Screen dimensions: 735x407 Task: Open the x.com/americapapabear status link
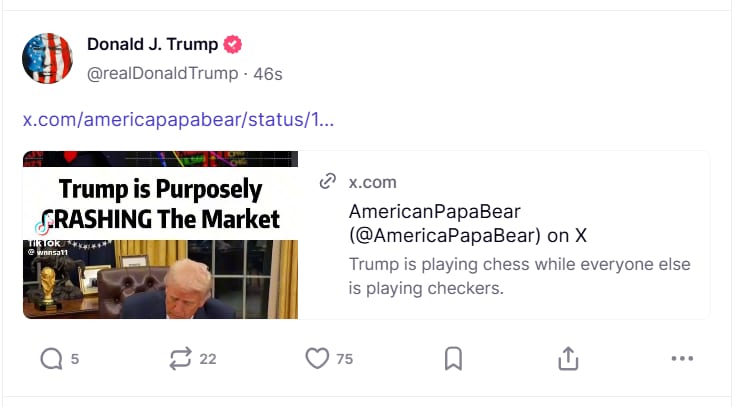click(x=178, y=120)
